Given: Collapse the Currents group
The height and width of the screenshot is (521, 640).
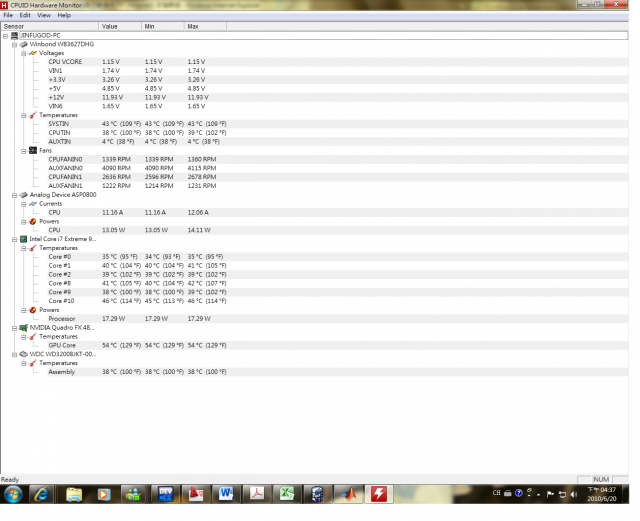Looking at the screenshot, I should 24,204.
